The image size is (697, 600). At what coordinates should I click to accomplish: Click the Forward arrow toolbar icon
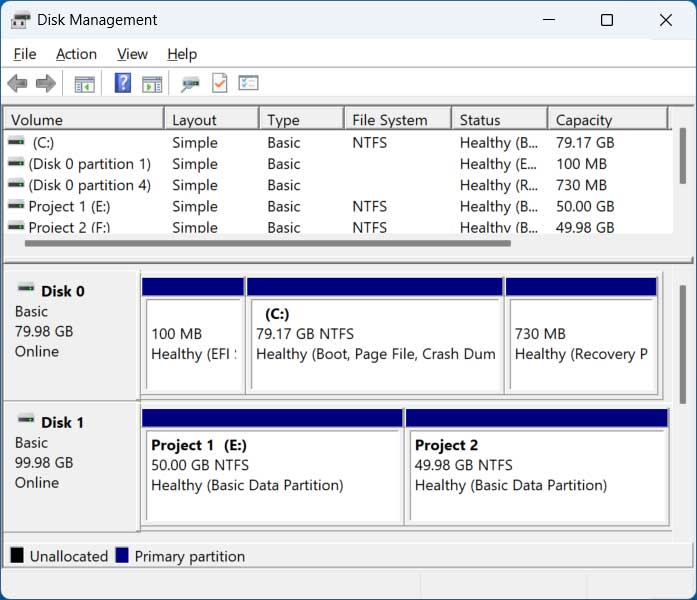click(46, 83)
